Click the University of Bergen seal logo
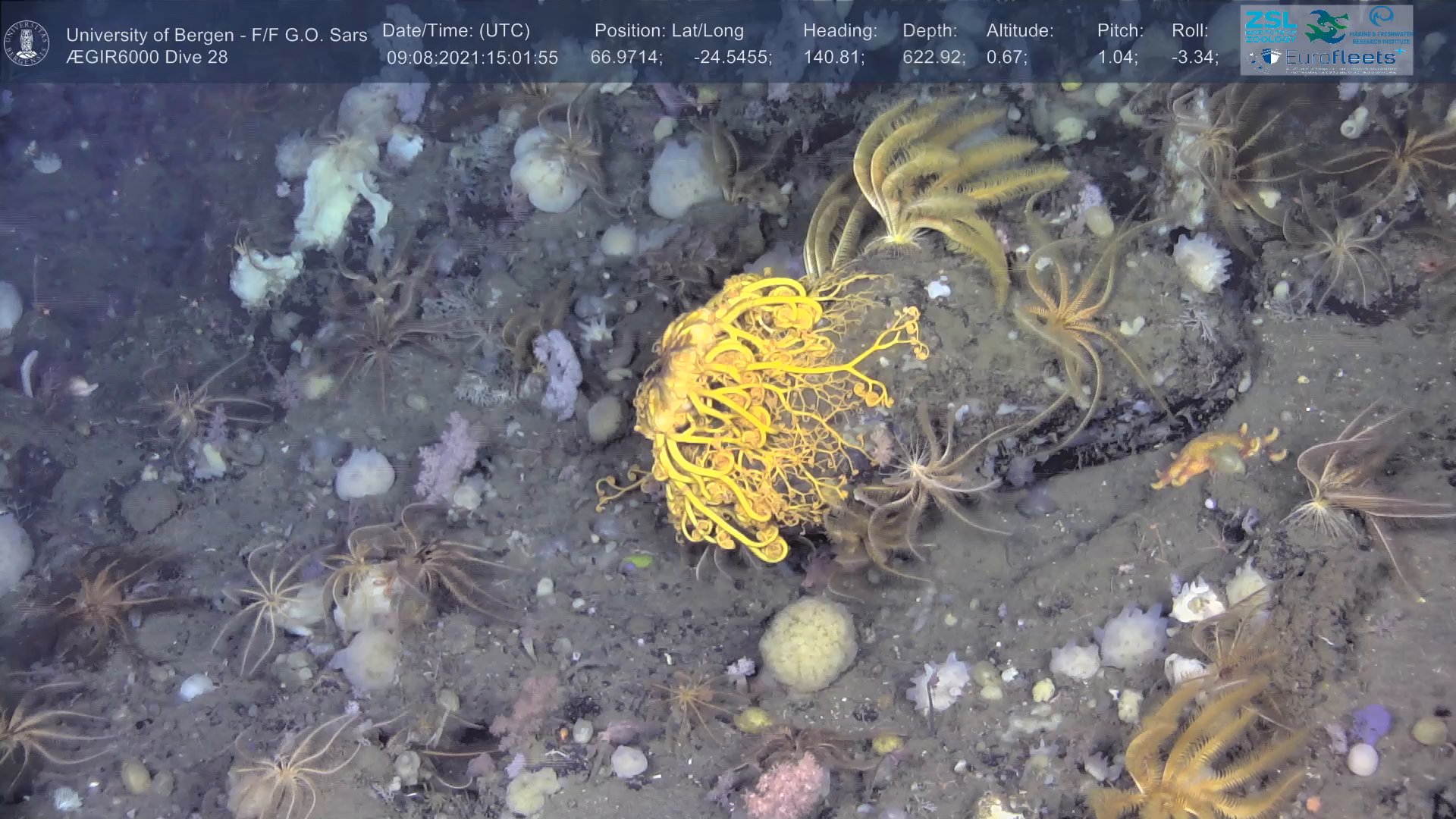Image resolution: width=1456 pixels, height=819 pixels. pyautogui.click(x=27, y=43)
